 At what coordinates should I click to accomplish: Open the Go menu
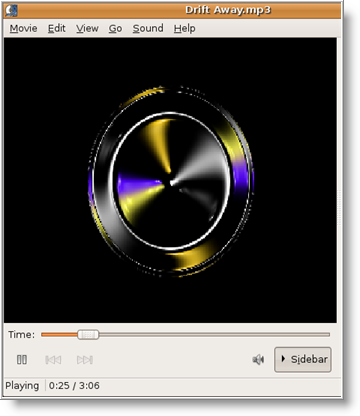point(115,29)
